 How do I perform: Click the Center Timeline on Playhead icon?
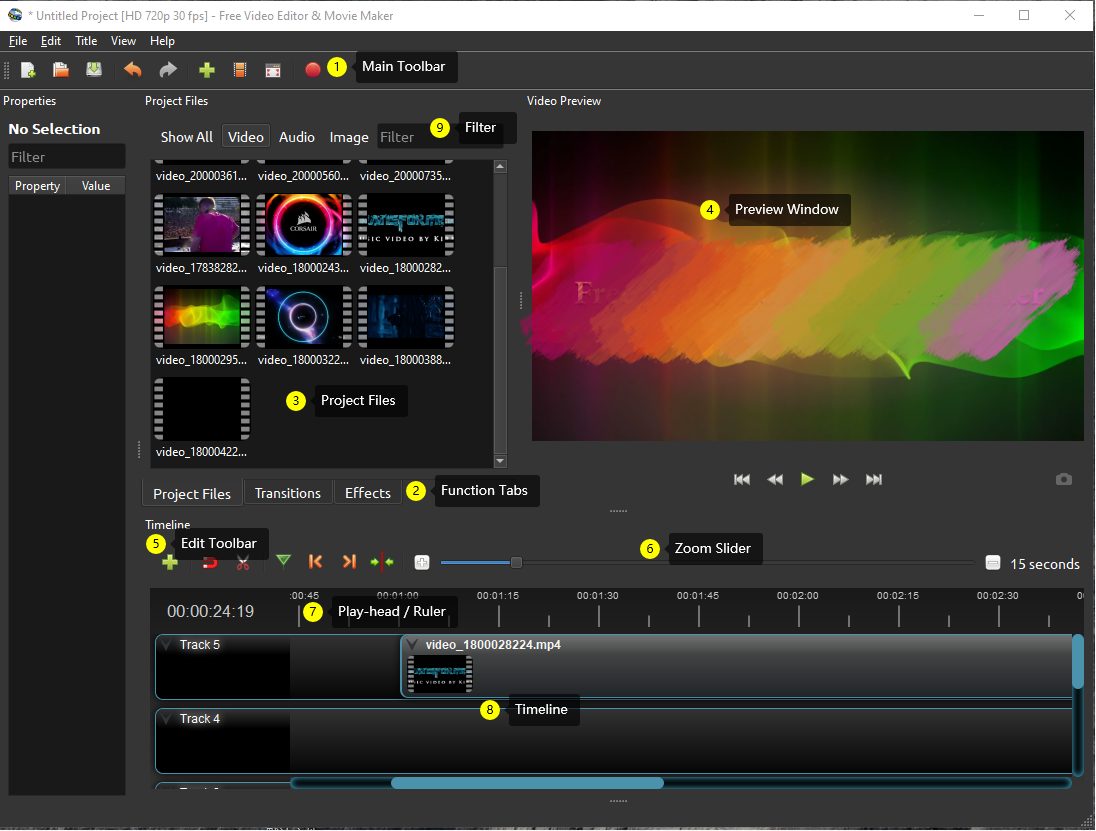point(382,563)
